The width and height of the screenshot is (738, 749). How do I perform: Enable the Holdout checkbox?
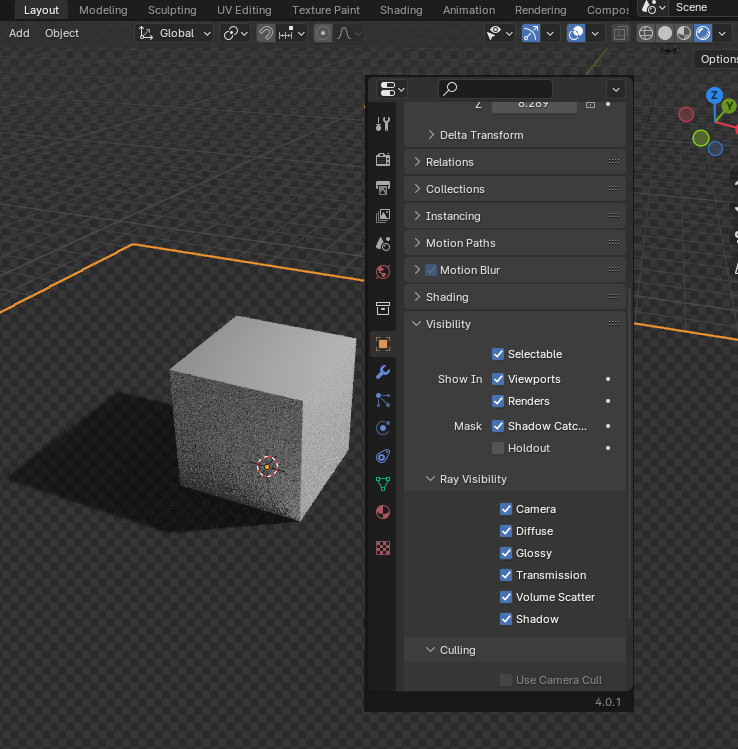tap(498, 448)
